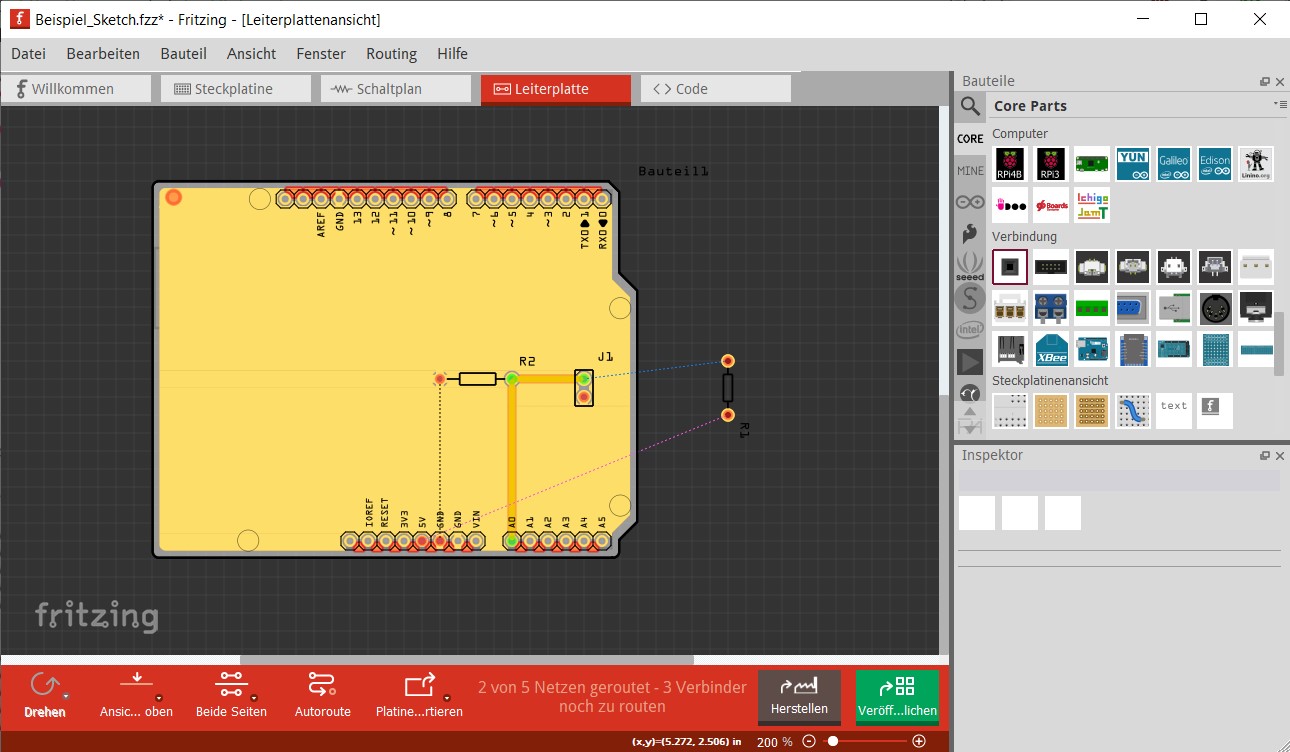Screen dimensions: 1290x752
Task: Pick the Arduino YUN part
Action: tap(1133, 164)
